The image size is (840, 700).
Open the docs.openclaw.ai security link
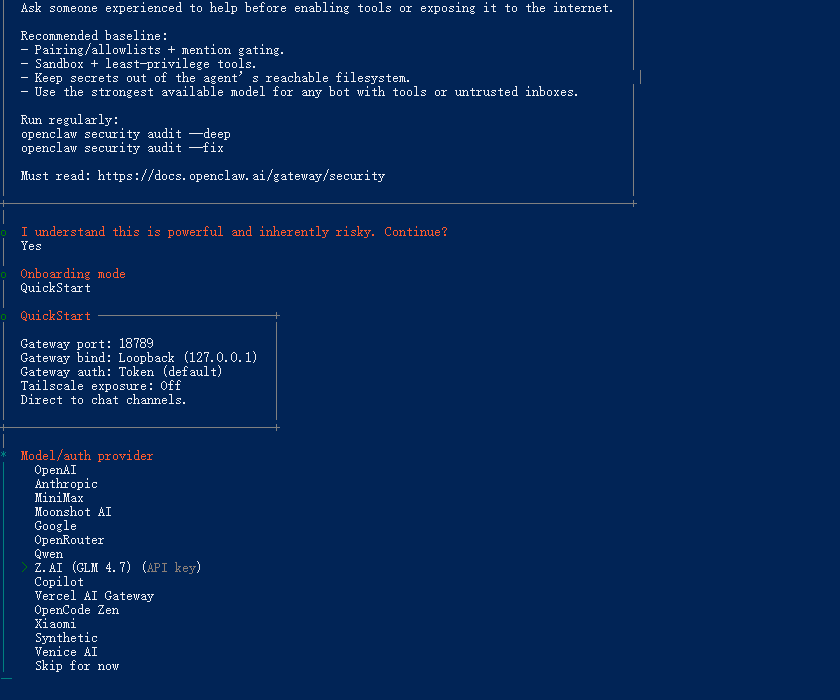coord(241,176)
